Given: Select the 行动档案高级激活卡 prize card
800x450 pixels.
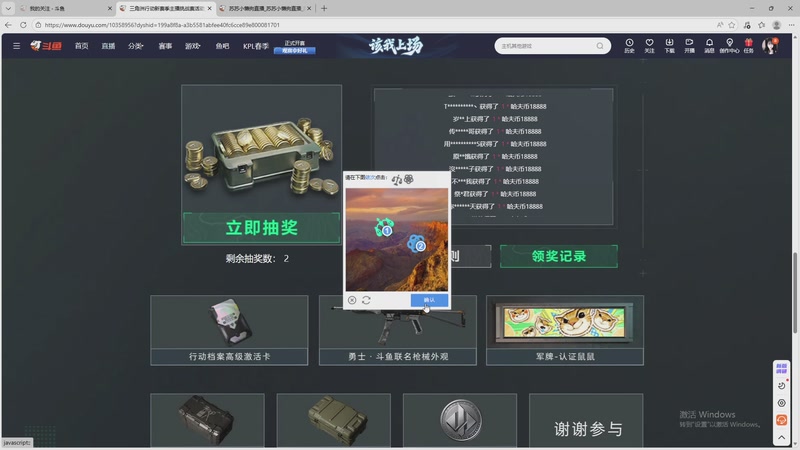Looking at the screenshot, I should pos(229,330).
